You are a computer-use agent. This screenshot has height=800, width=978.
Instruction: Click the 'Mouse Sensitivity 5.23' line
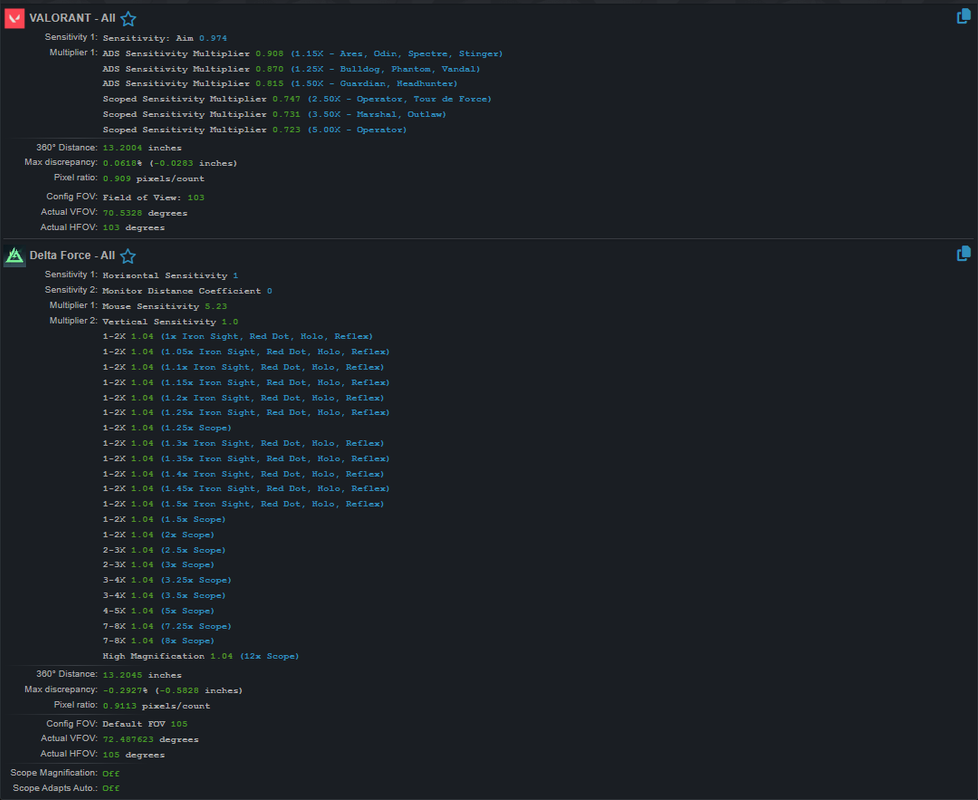point(165,307)
